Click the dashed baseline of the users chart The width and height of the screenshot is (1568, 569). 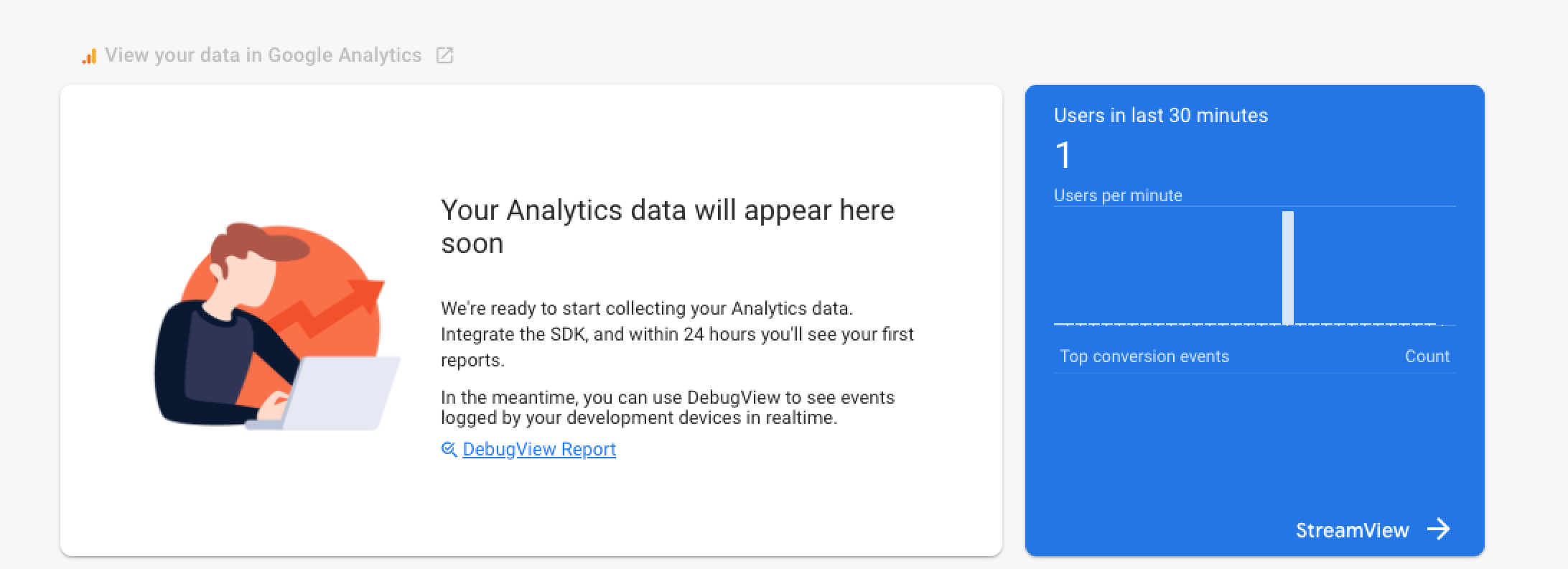pyautogui.click(x=1163, y=325)
